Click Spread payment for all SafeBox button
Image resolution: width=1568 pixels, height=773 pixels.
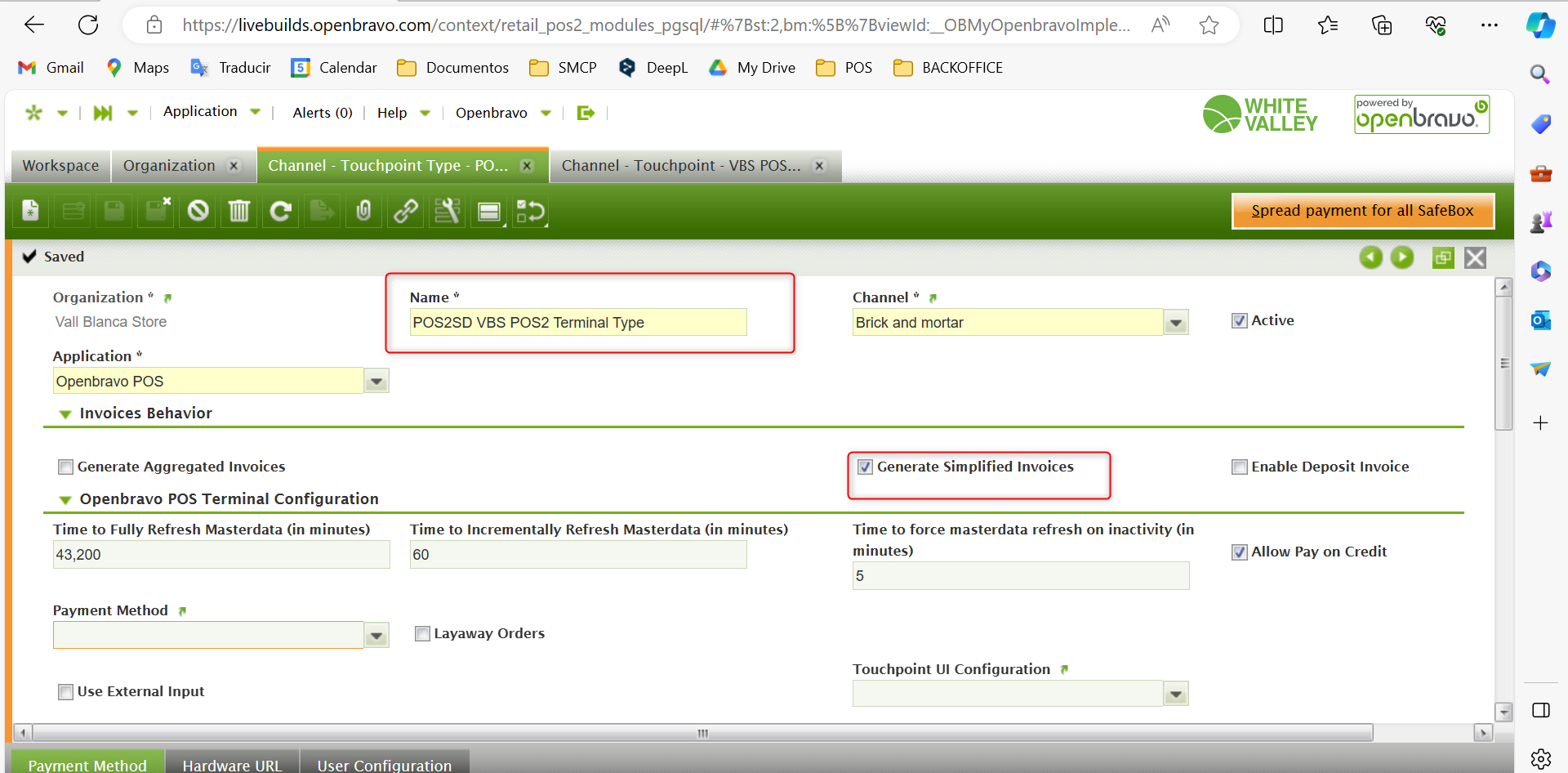pos(1362,211)
